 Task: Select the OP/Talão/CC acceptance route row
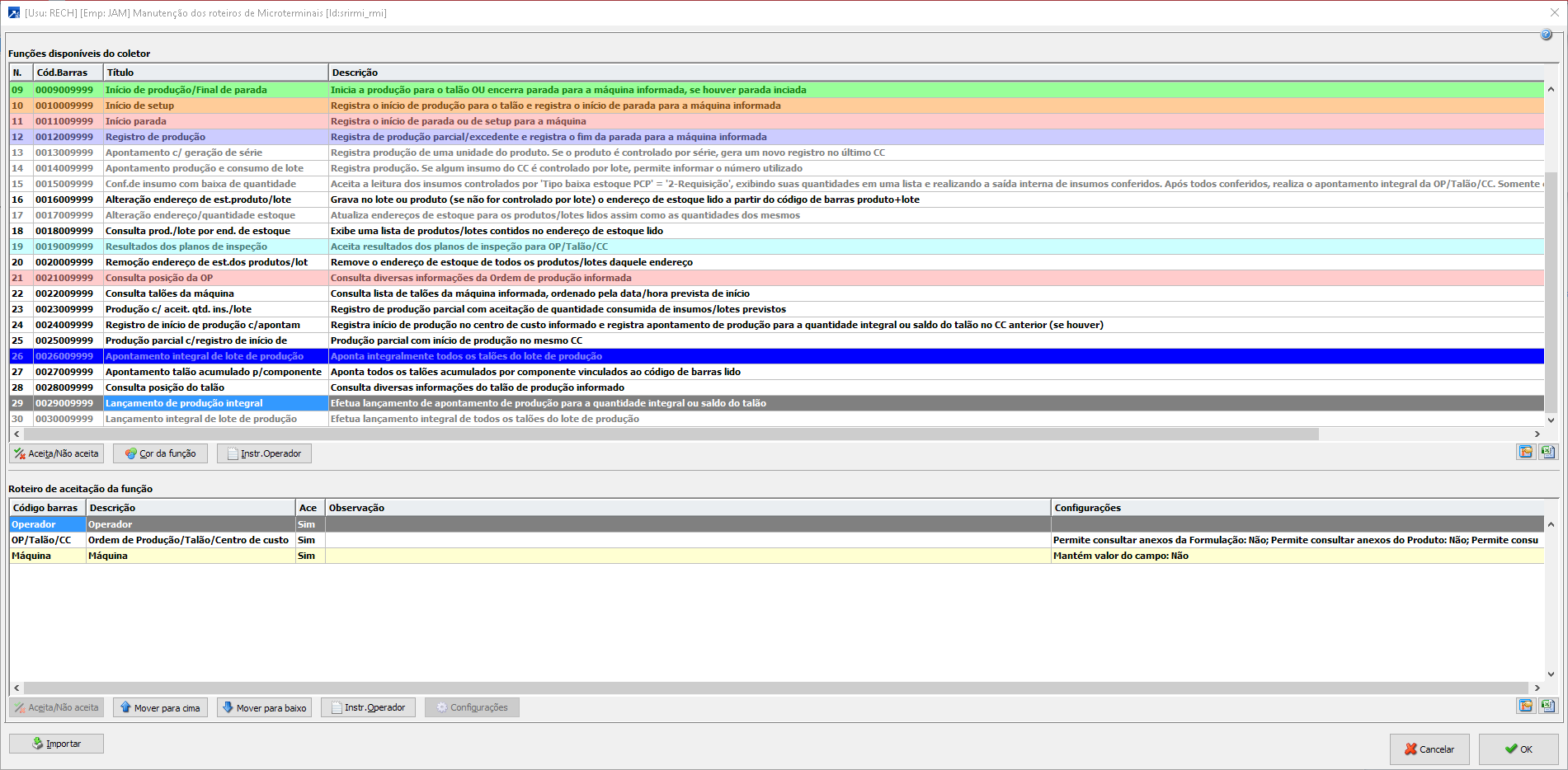click(x=776, y=540)
